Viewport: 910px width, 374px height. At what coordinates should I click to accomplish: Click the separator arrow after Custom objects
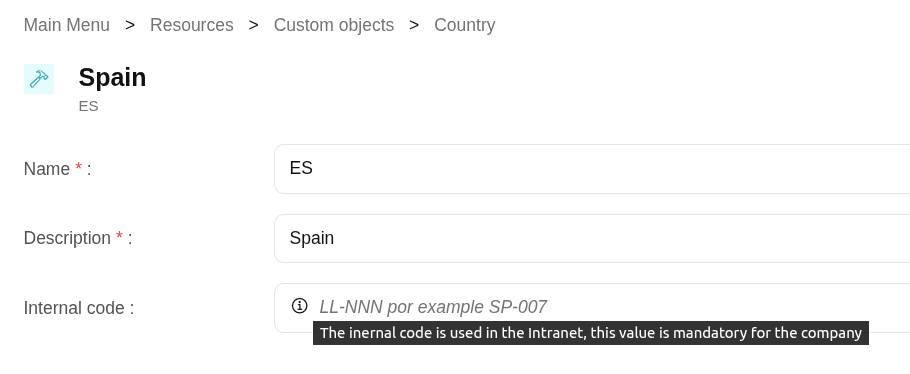pos(414,25)
